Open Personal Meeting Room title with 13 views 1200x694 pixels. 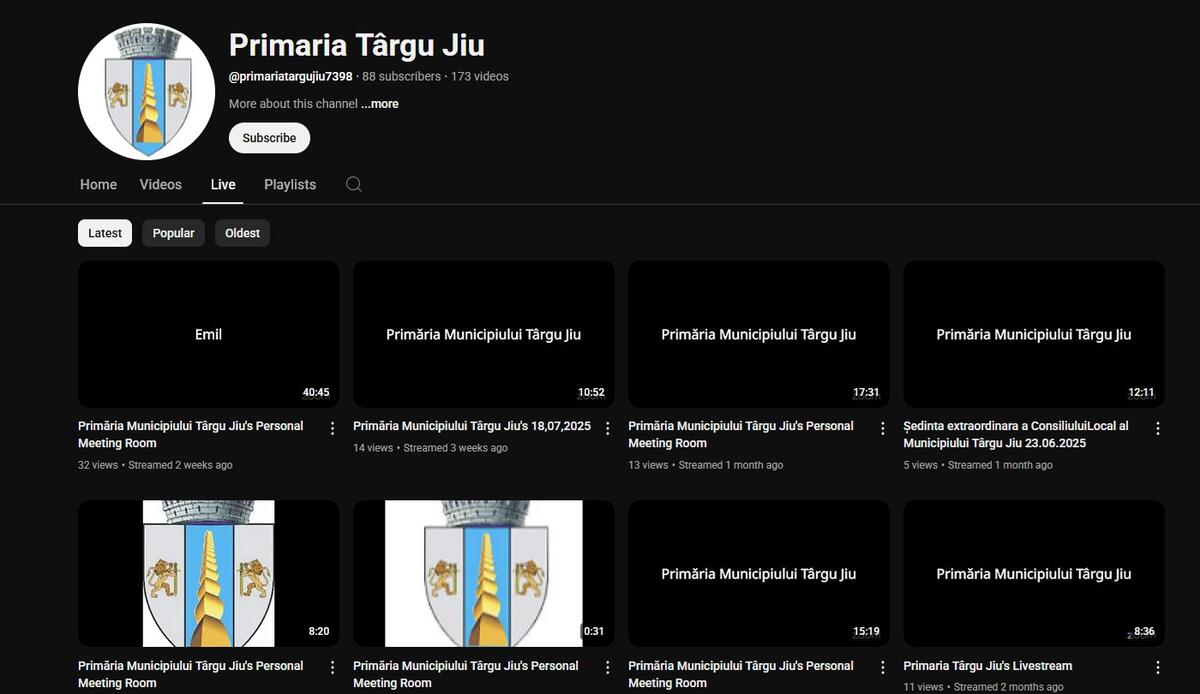pos(740,434)
